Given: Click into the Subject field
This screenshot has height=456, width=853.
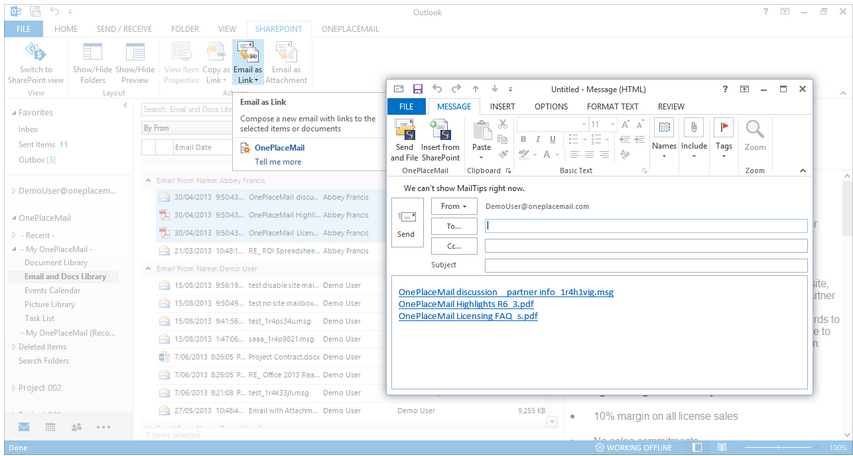Looking at the screenshot, I should [x=645, y=265].
